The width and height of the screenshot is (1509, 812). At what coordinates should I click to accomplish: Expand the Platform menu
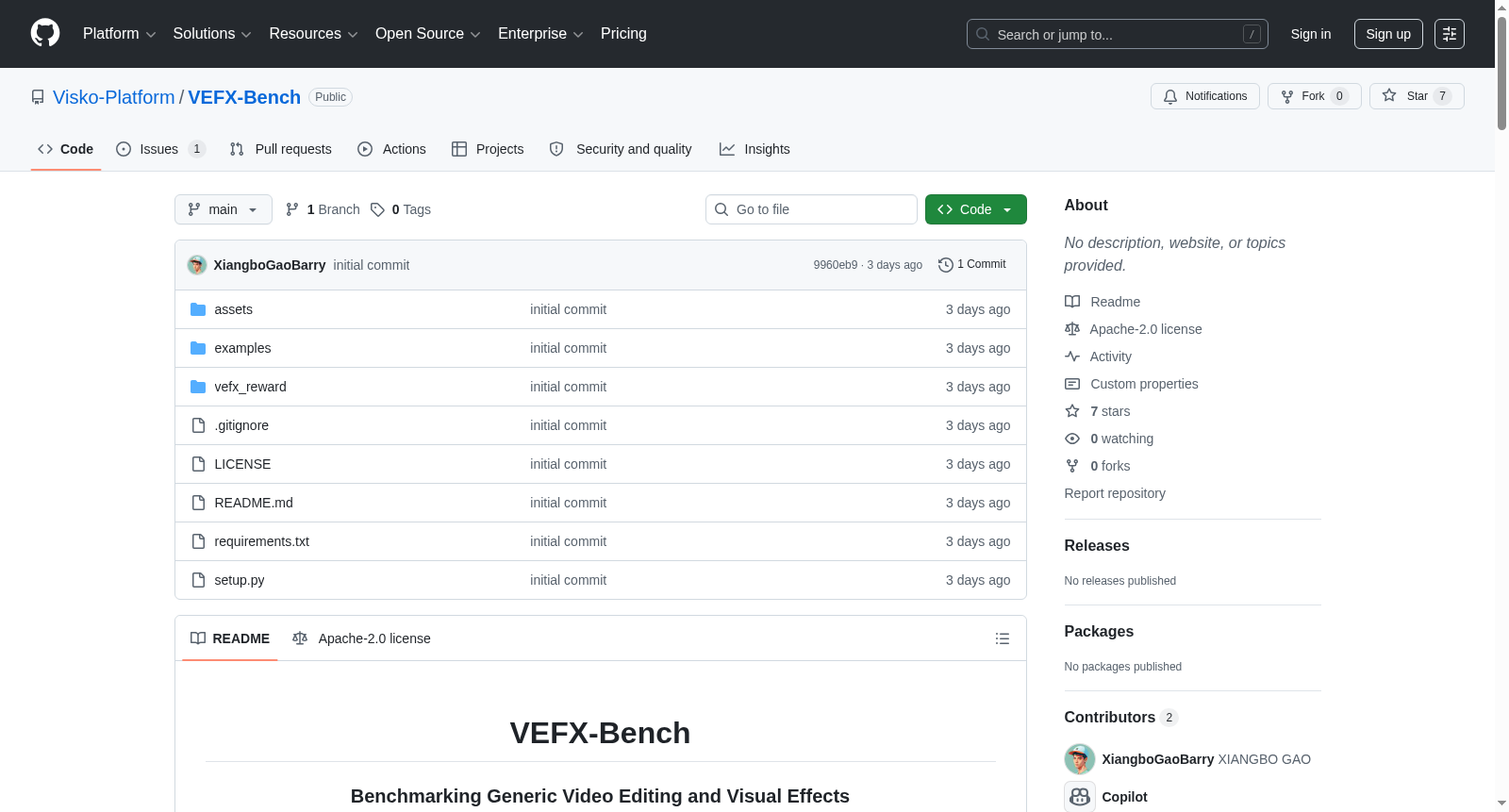click(119, 34)
